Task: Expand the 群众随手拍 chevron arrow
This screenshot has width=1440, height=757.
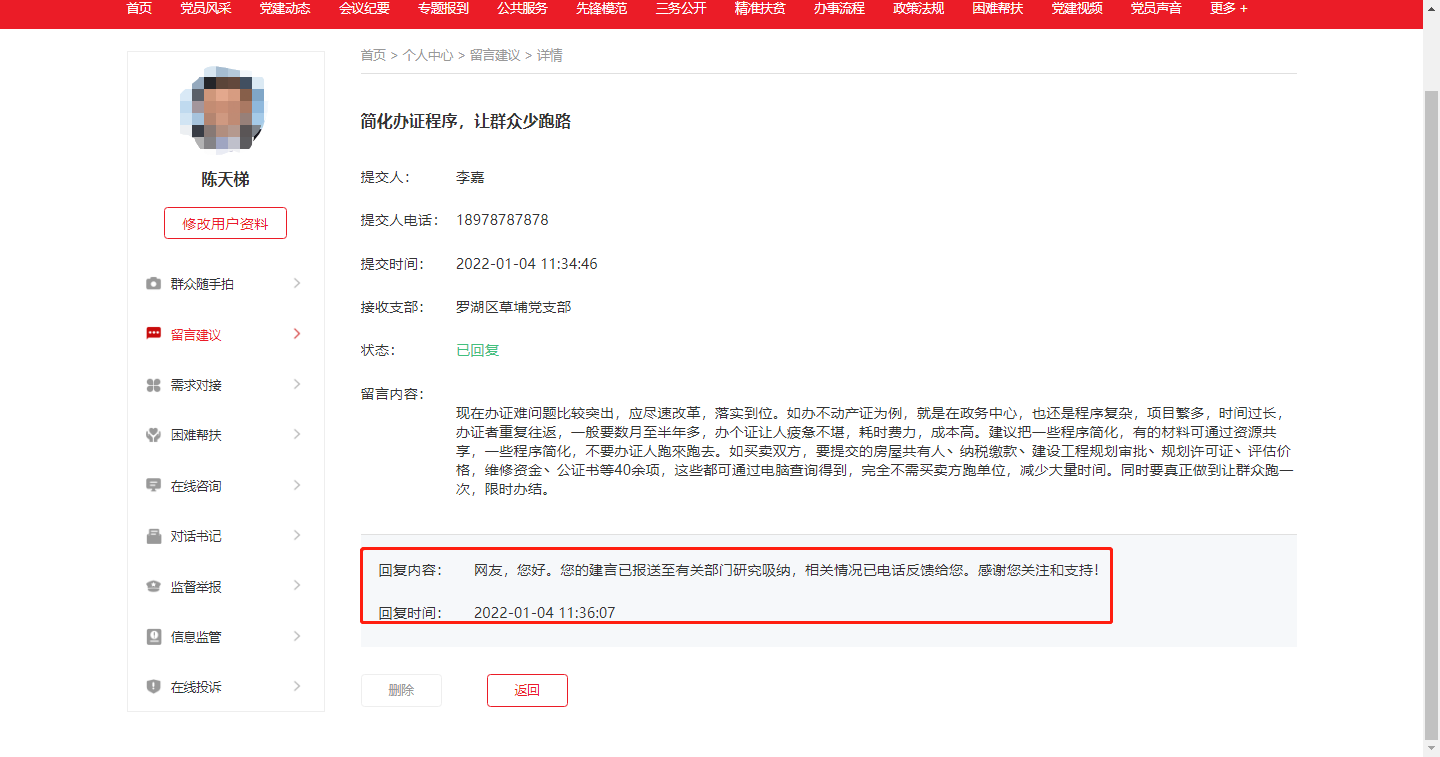Action: click(297, 283)
